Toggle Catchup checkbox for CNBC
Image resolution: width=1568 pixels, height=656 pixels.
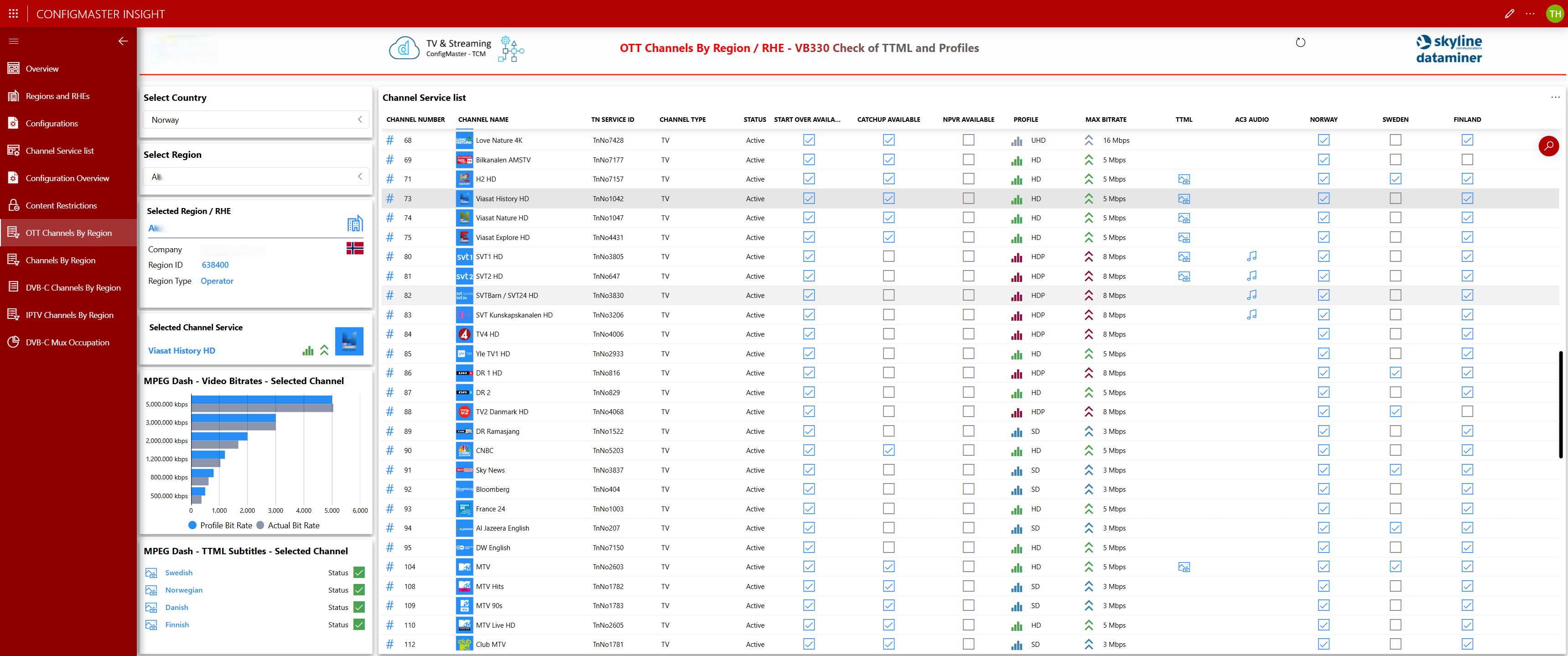[889, 451]
